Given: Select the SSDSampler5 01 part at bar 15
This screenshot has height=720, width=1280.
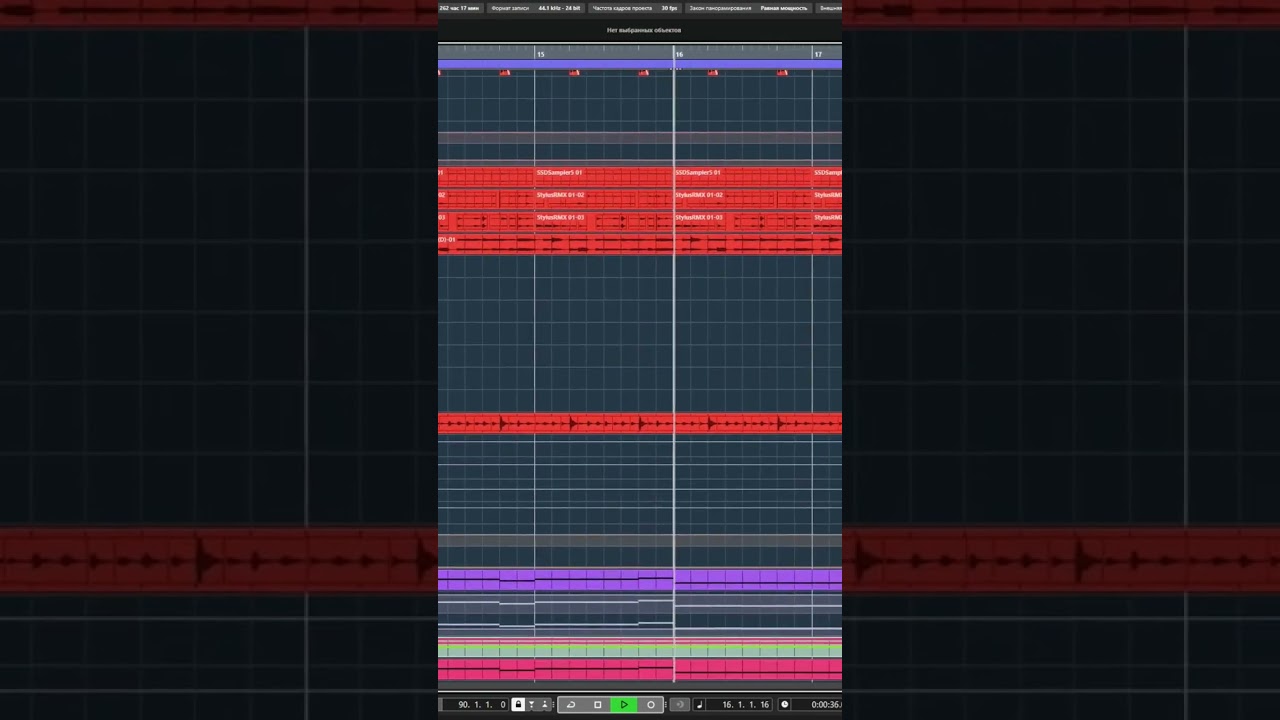Looking at the screenshot, I should pyautogui.click(x=604, y=176).
